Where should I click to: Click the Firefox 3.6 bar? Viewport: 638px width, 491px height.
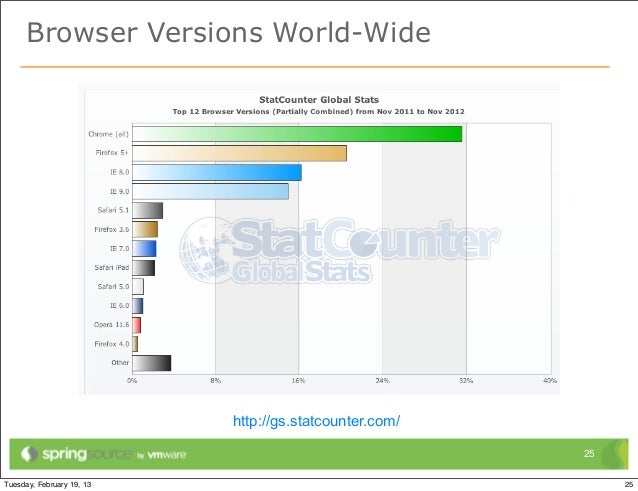(145, 230)
